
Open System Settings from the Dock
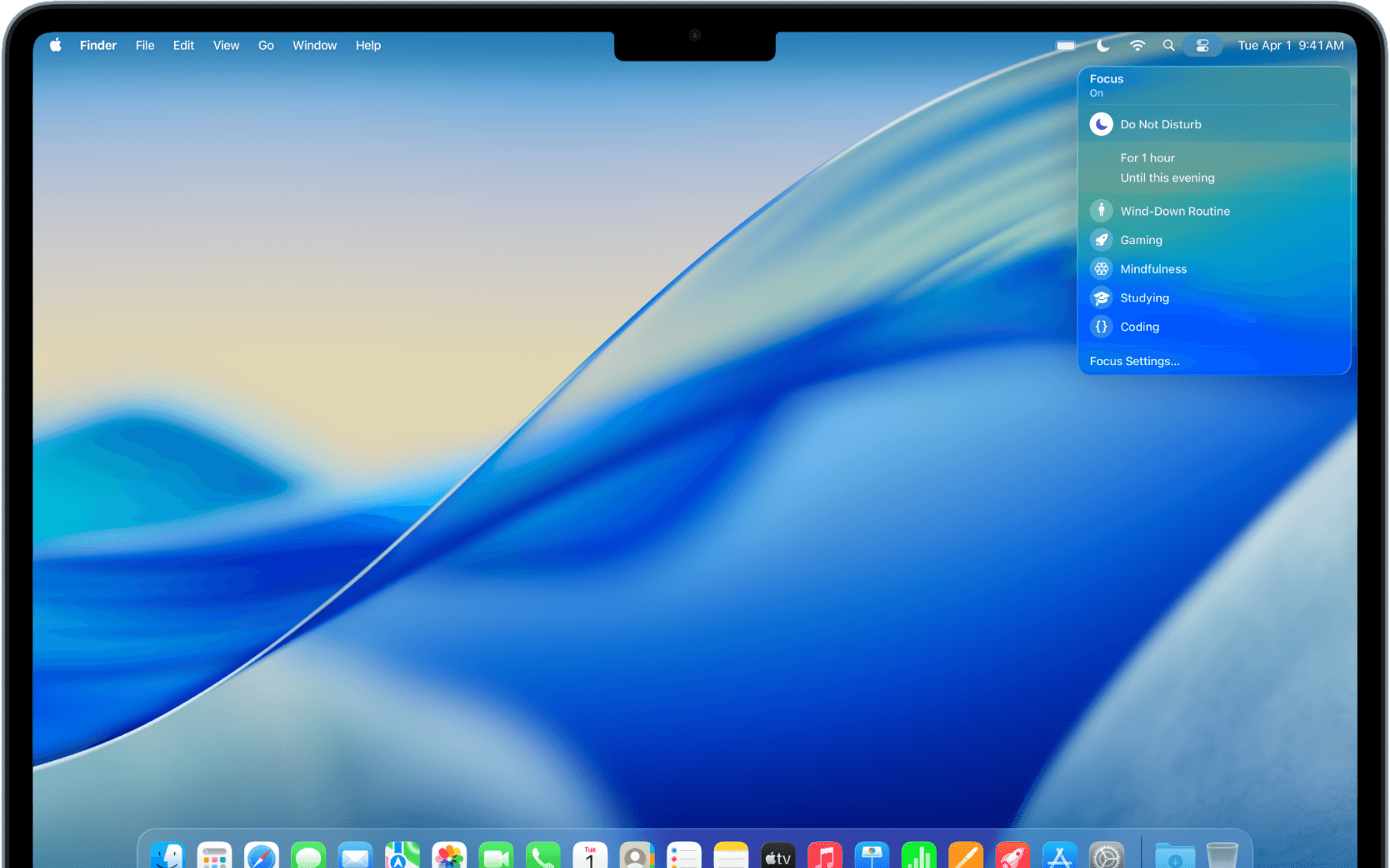[x=1107, y=855]
